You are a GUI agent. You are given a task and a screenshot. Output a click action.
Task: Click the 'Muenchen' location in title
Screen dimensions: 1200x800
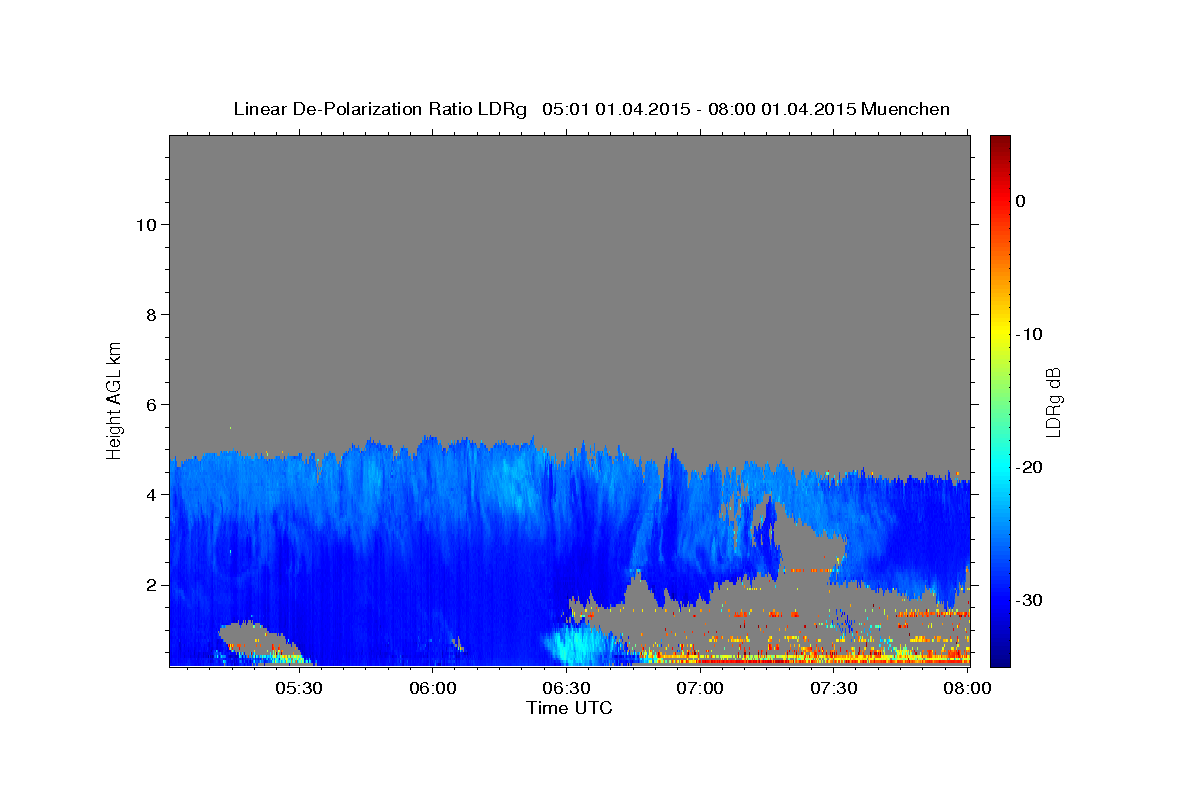tap(905, 108)
